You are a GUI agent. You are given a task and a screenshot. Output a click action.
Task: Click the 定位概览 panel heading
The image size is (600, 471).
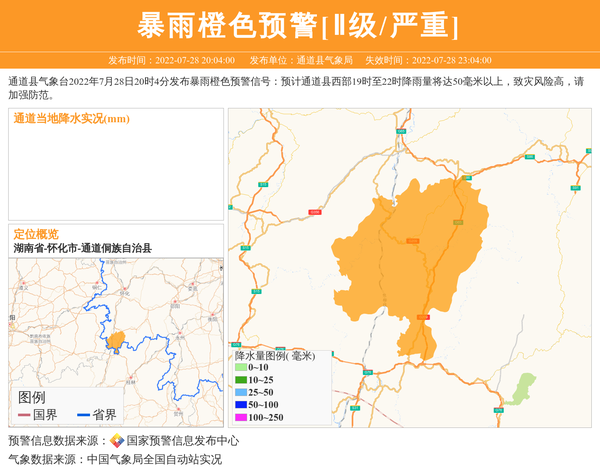36,233
